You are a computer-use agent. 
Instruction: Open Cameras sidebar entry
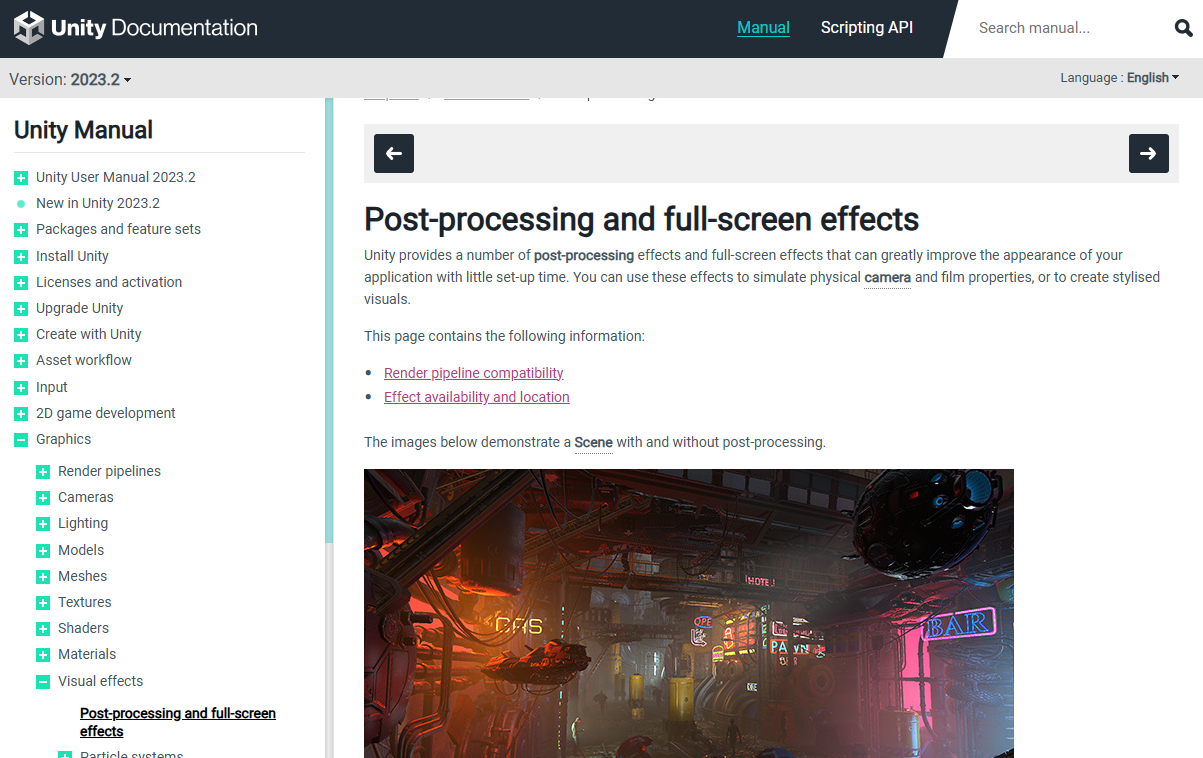[86, 497]
